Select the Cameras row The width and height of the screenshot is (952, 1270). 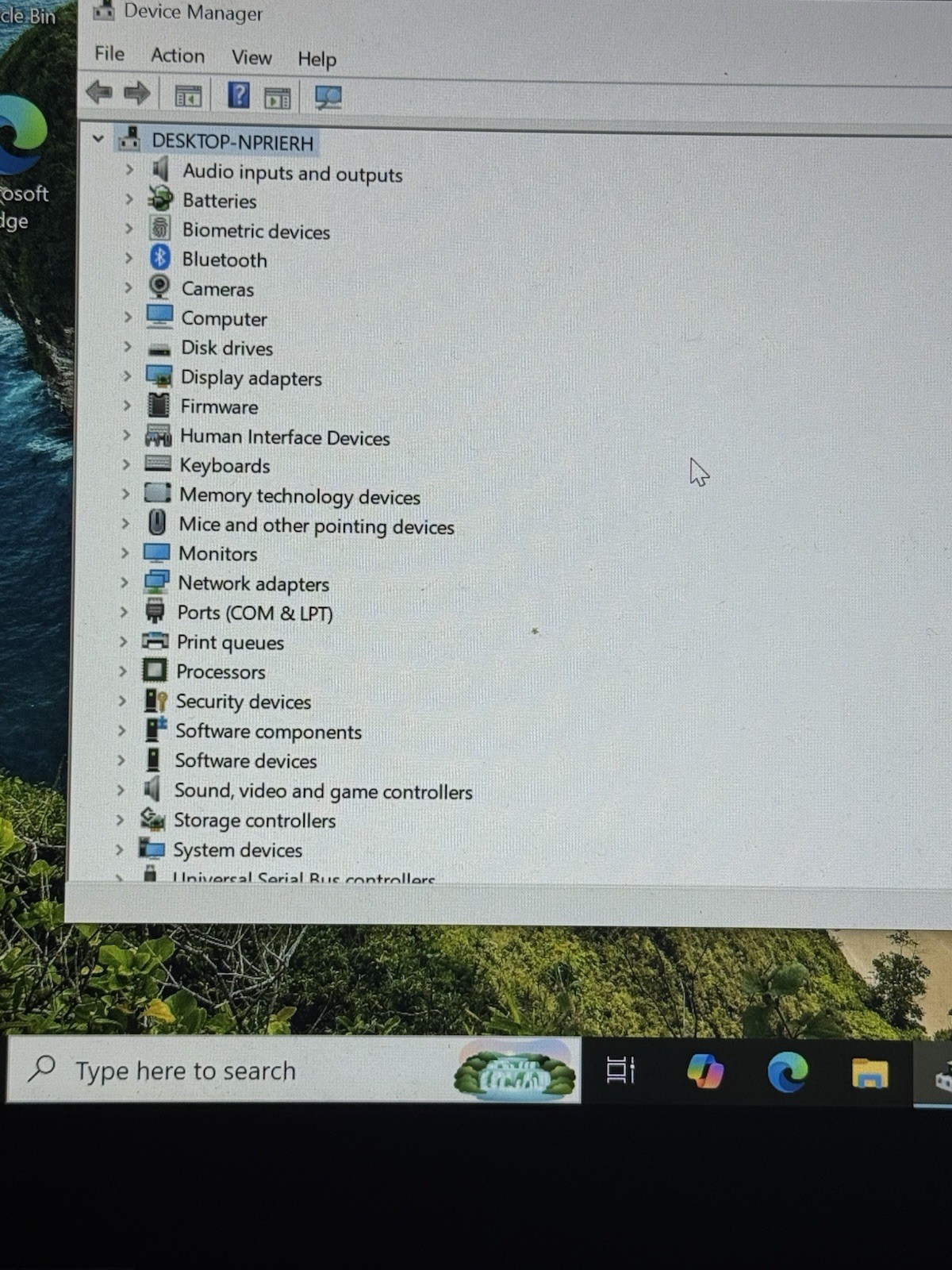tap(217, 289)
